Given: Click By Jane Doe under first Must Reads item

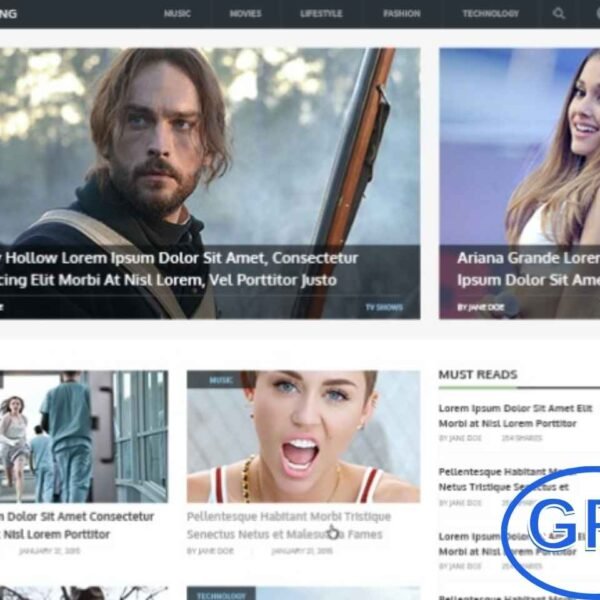Looking at the screenshot, I should (x=460, y=438).
